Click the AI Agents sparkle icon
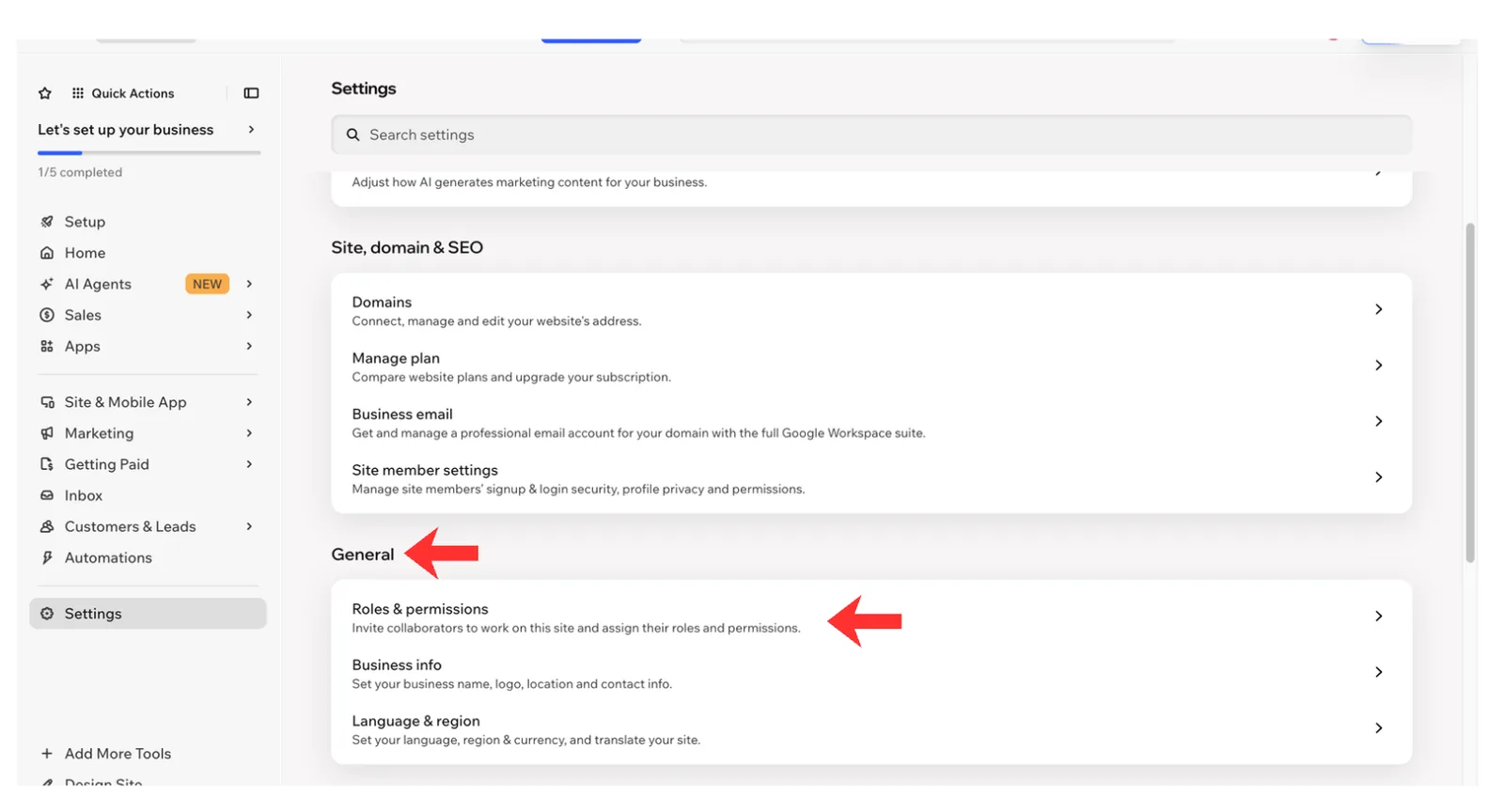The height and width of the screenshot is (812, 1504). coord(47,284)
